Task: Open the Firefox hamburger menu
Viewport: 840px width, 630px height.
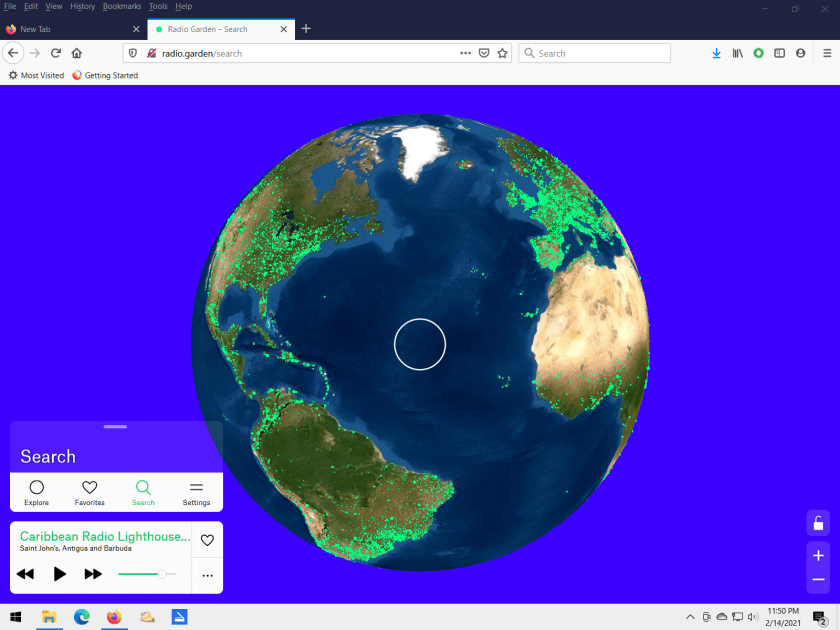Action: tap(827, 53)
